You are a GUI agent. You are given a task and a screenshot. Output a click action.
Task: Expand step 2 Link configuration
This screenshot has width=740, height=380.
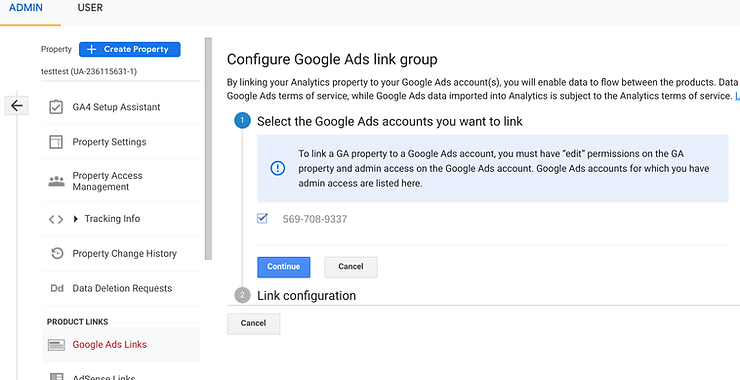[306, 296]
